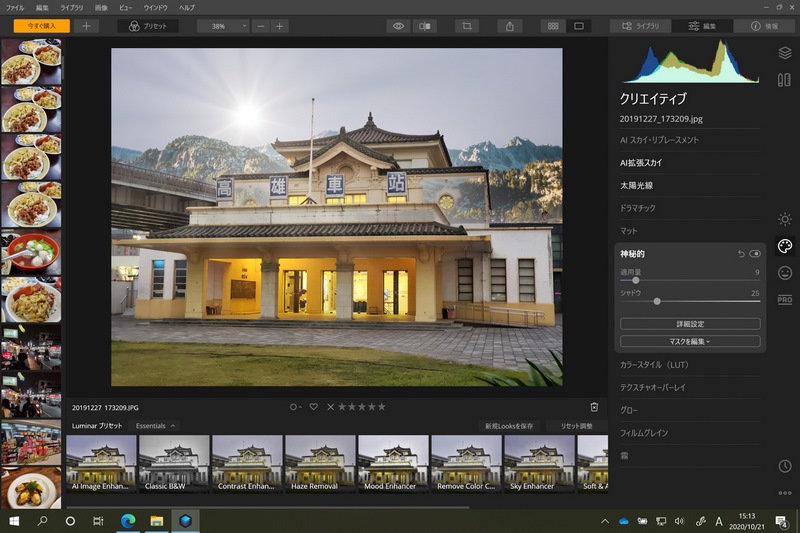Viewport: 800px width, 533px height.
Task: Open the Layers panel icon
Action: click(785, 53)
